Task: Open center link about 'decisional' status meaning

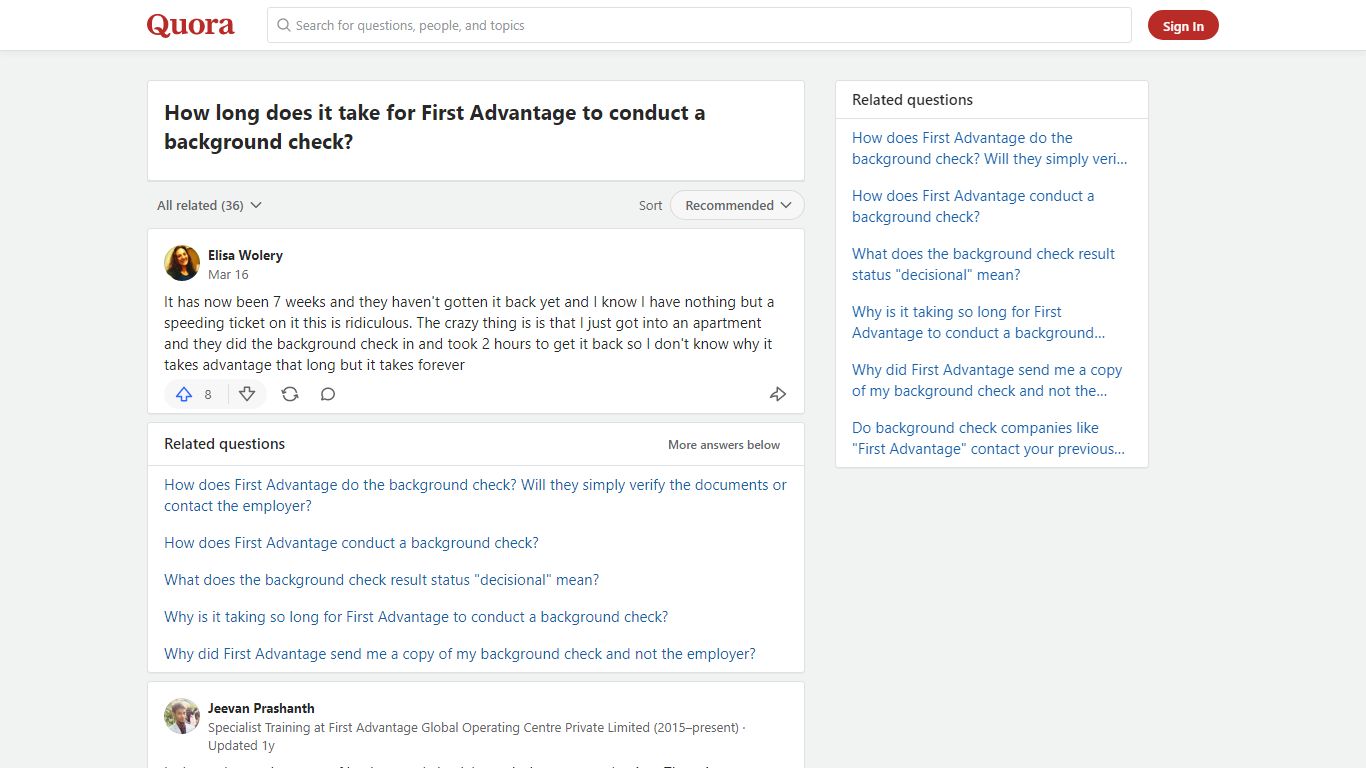Action: tap(382, 580)
